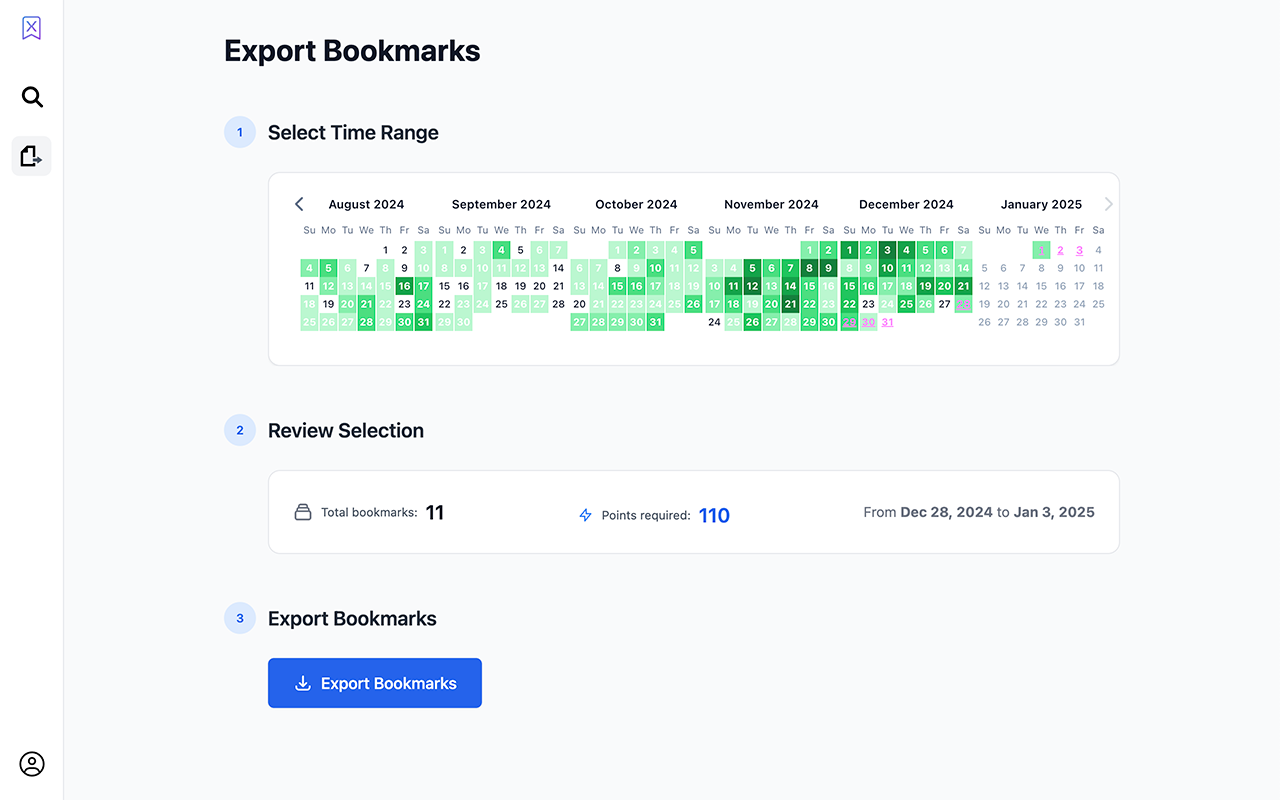Select November 21 dark green day
This screenshot has width=1280, height=800.
[790, 304]
